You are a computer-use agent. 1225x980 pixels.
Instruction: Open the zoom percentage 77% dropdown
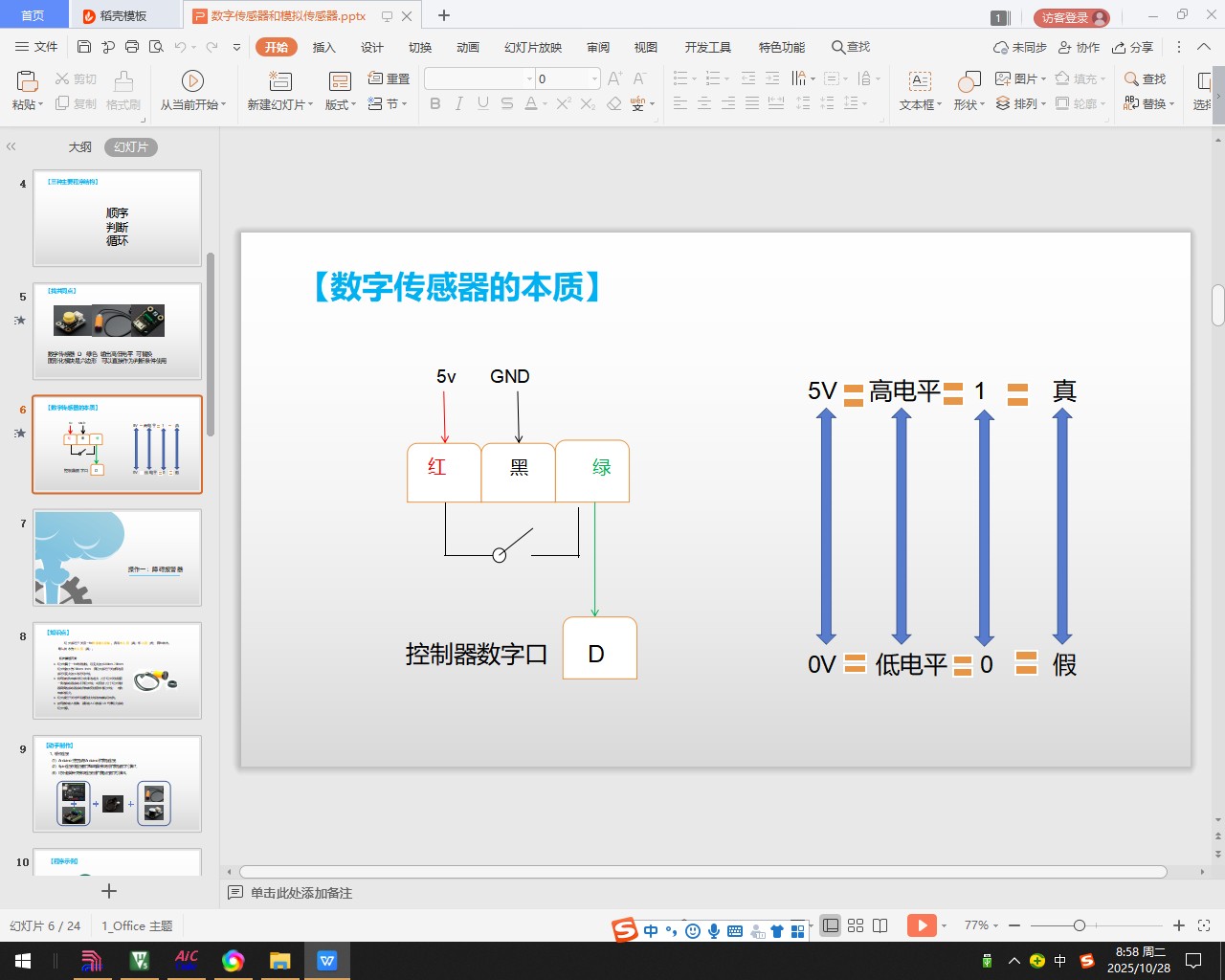(x=982, y=925)
